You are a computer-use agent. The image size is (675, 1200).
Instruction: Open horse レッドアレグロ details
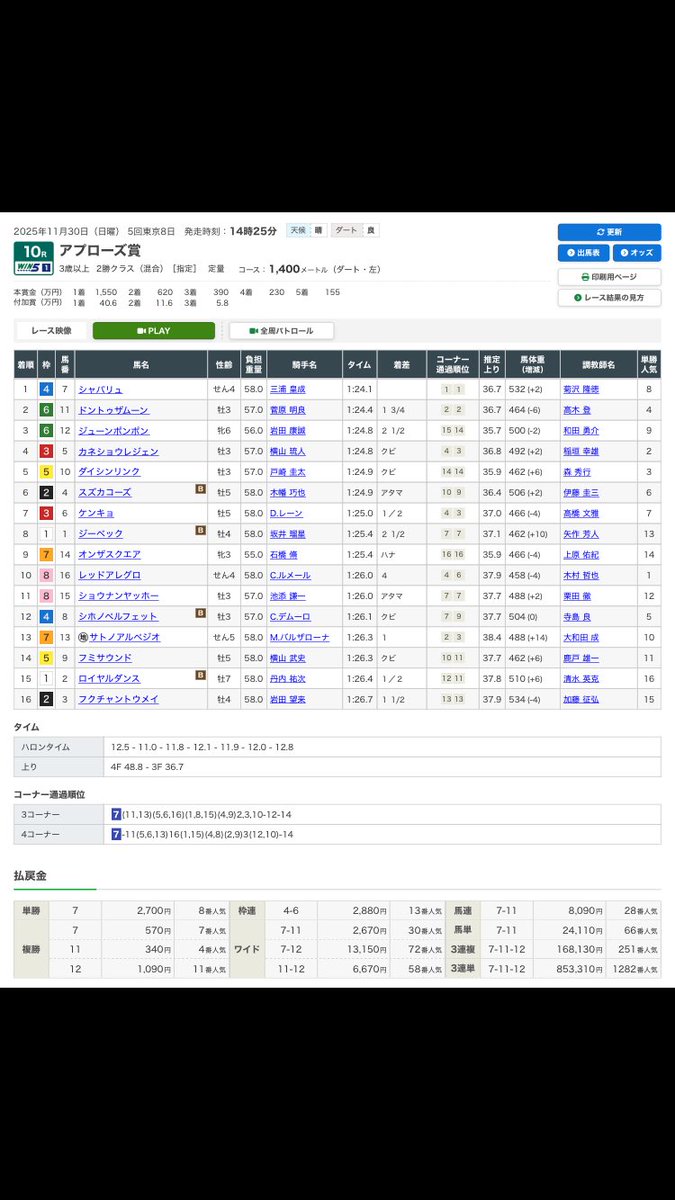(x=110, y=575)
